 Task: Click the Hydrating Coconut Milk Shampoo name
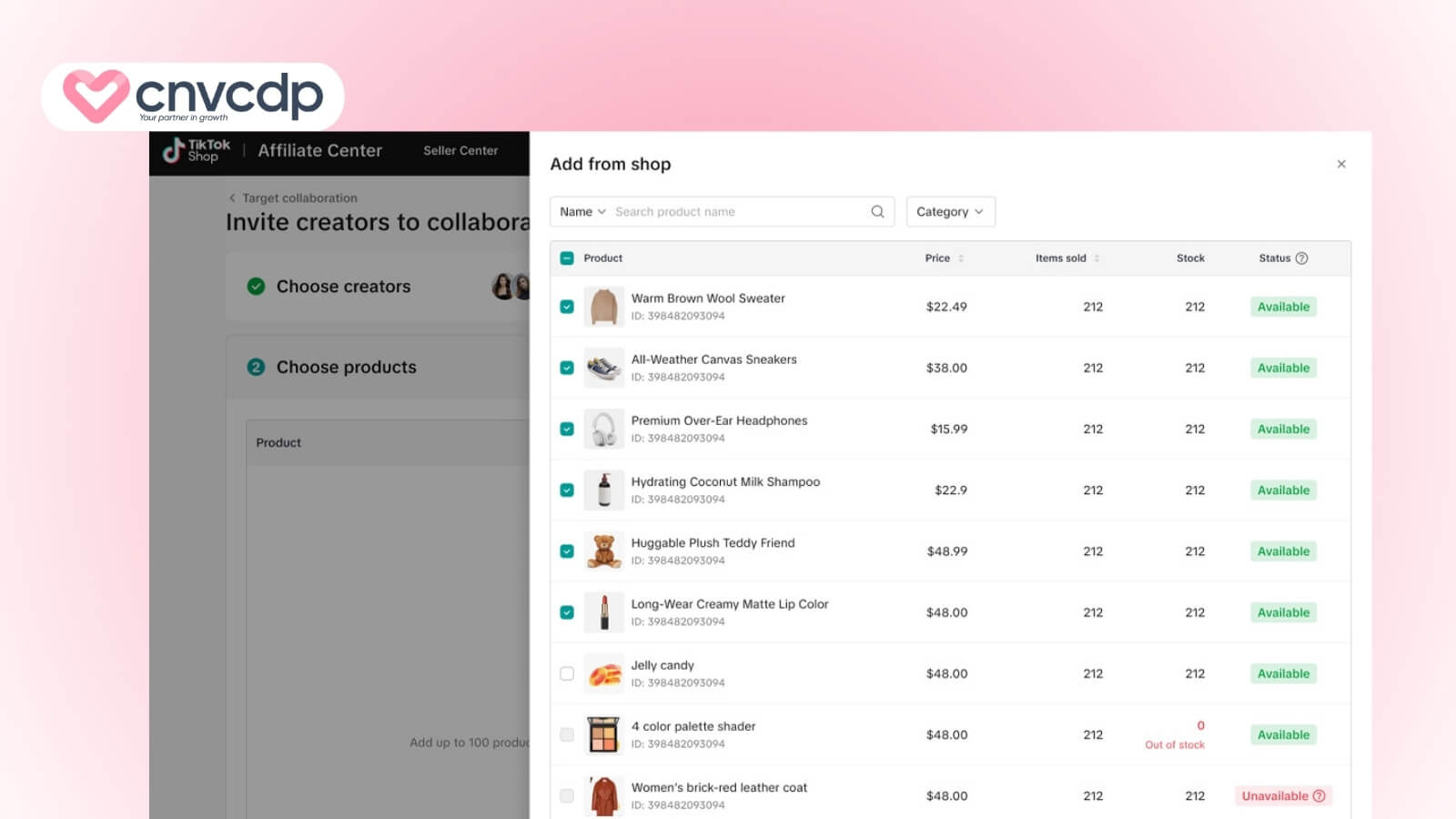pos(725,481)
